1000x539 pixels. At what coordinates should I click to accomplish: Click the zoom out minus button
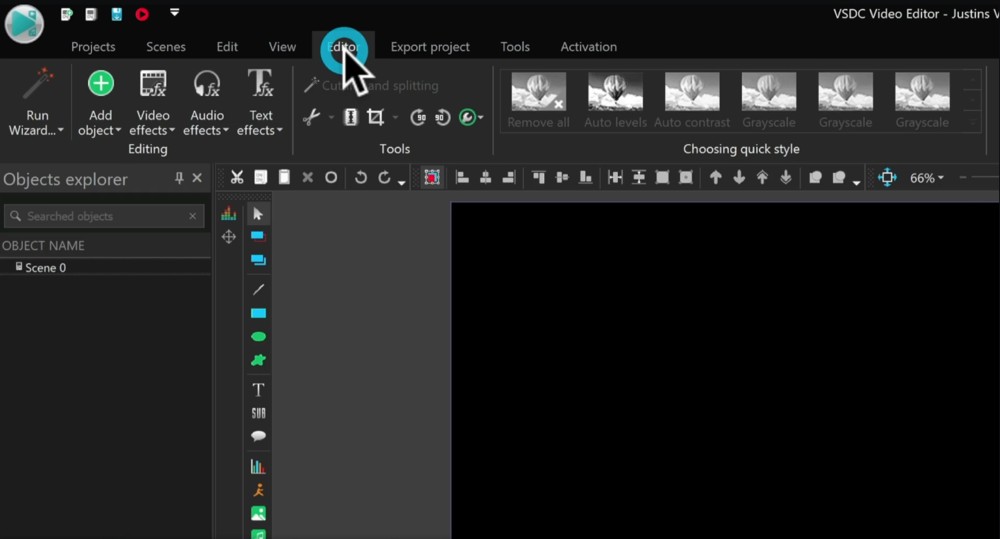pos(963,177)
